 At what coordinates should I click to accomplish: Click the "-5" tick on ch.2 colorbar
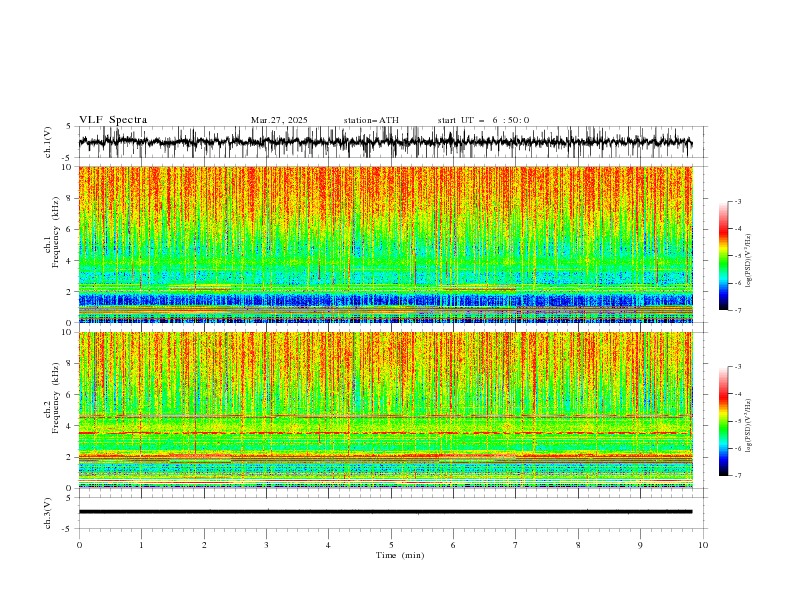(x=738, y=421)
